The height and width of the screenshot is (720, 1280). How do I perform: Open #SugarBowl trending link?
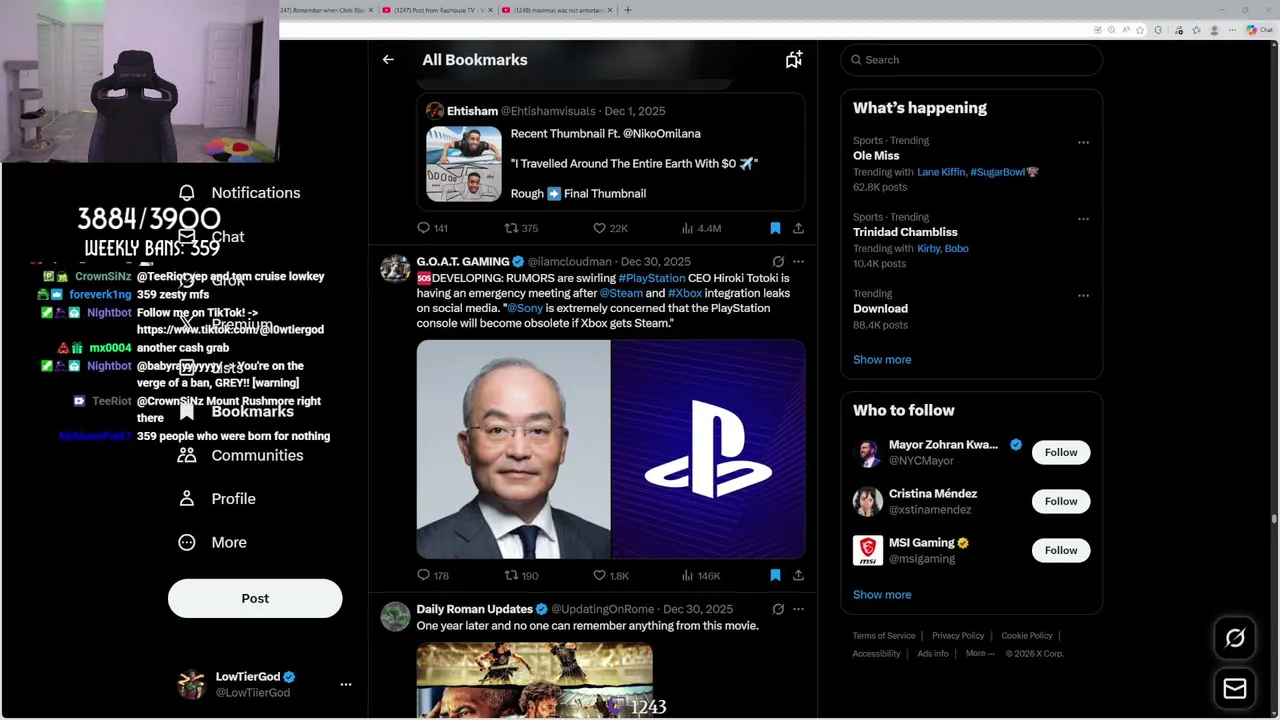[x=997, y=172]
